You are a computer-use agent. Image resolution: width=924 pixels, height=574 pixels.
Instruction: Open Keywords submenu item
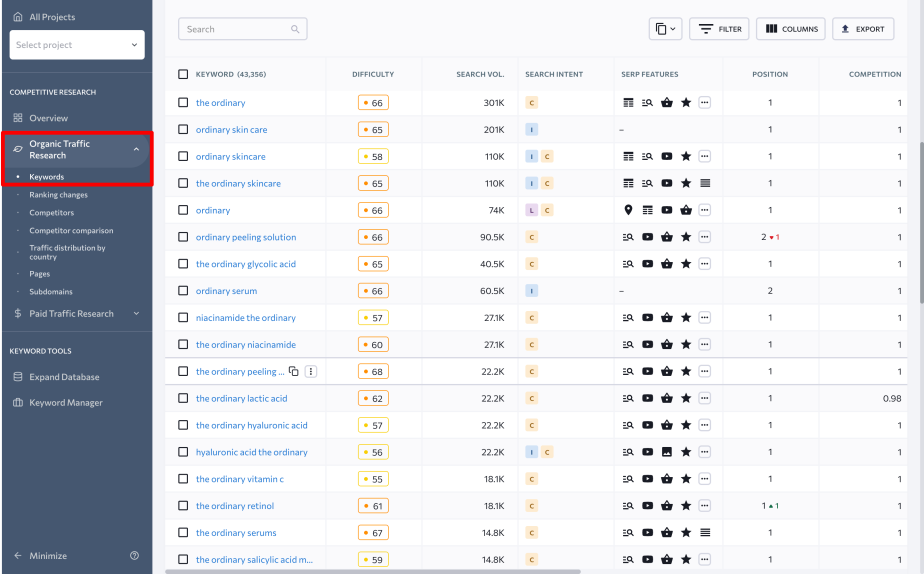pyautogui.click(x=47, y=177)
